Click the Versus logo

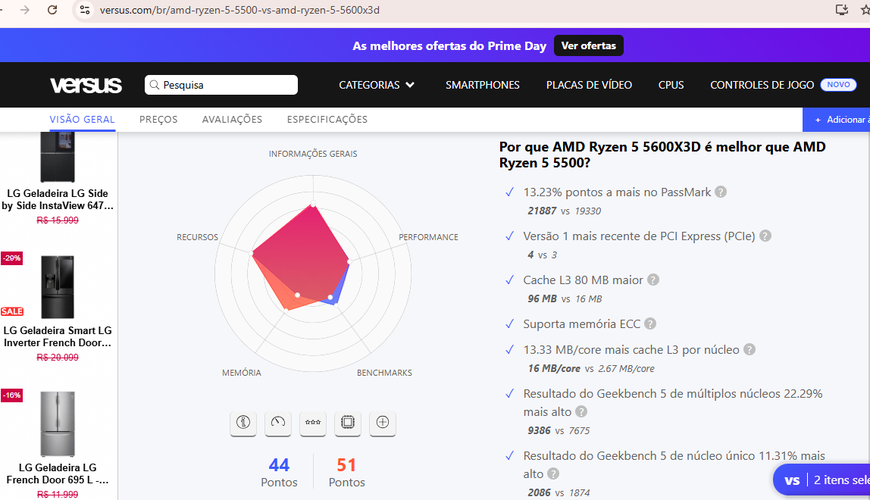[x=86, y=85]
